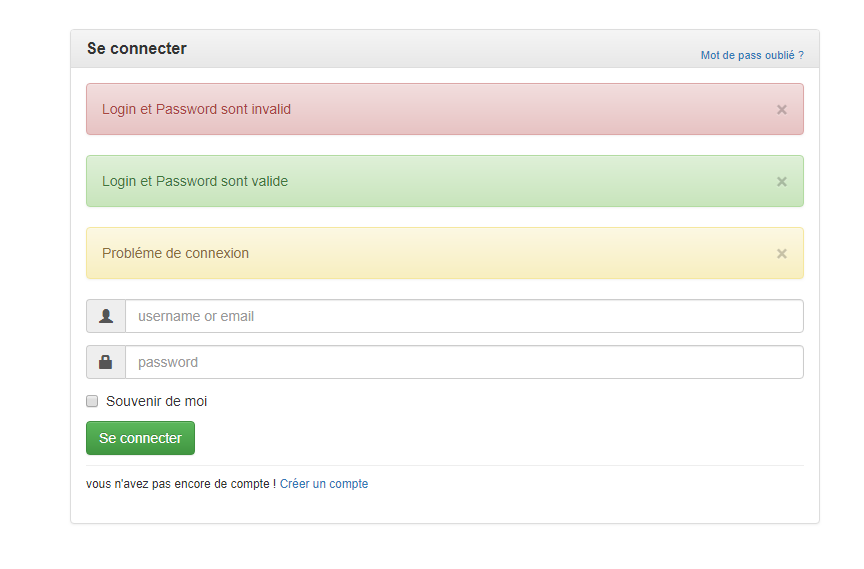Focus the password input field
The height and width of the screenshot is (569, 864).
(x=464, y=362)
